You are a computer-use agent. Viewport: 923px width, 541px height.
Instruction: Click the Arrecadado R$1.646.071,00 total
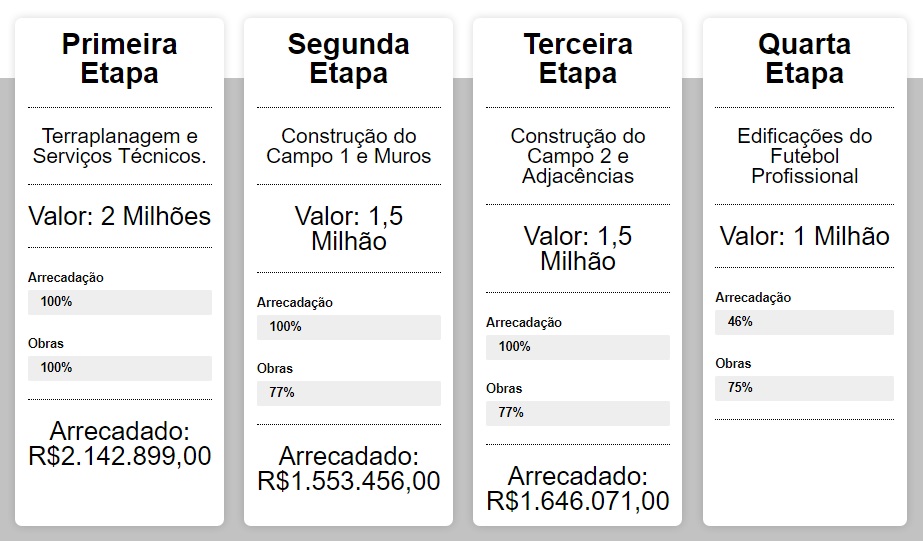tap(577, 488)
